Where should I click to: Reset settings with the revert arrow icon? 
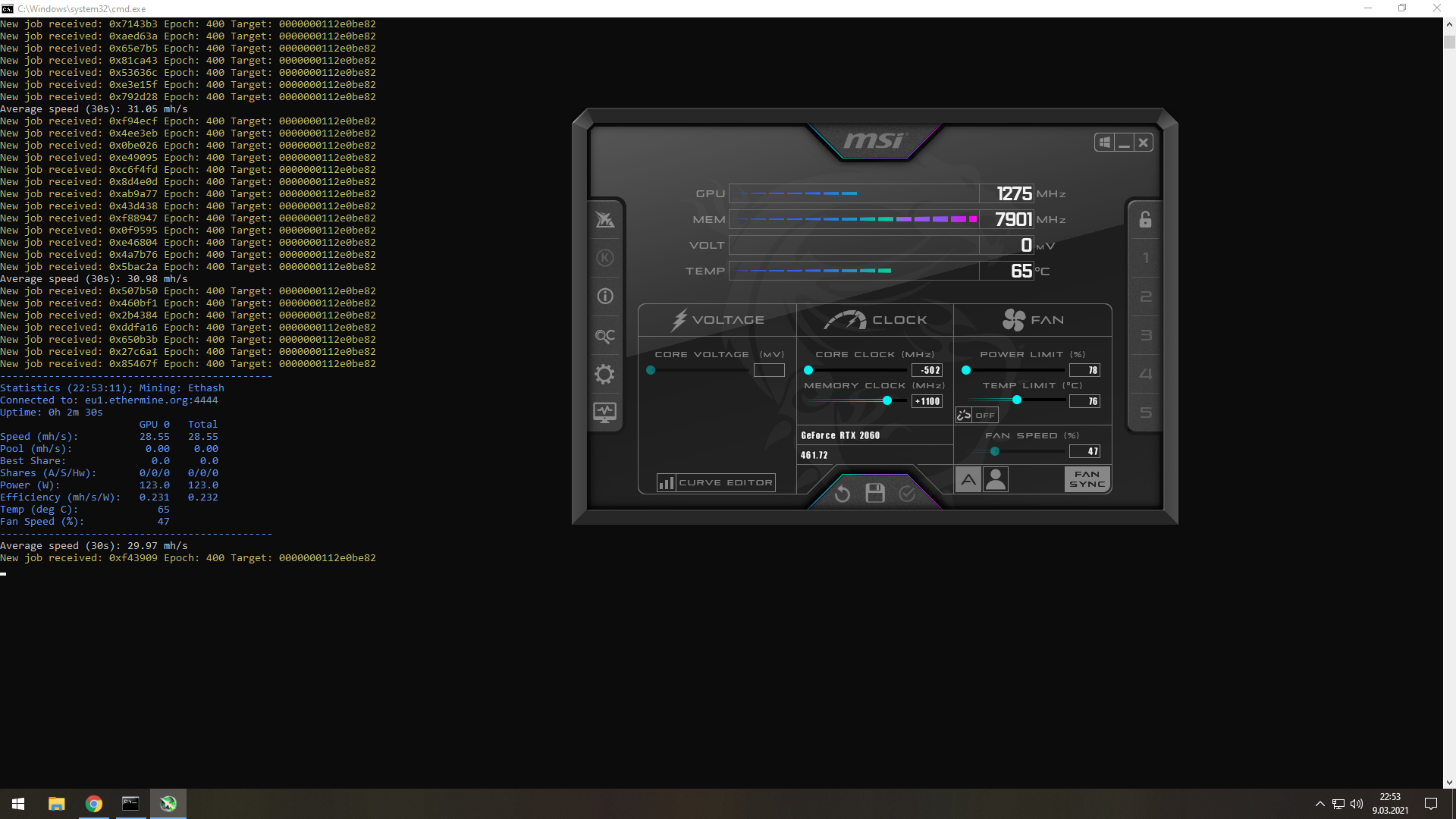pyautogui.click(x=842, y=494)
